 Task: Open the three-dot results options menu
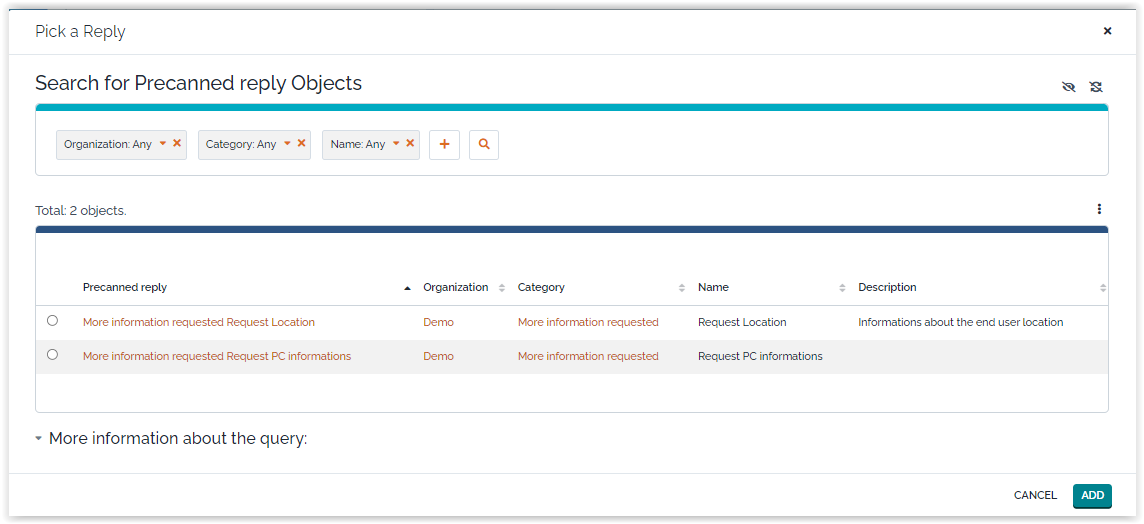[x=1099, y=209]
